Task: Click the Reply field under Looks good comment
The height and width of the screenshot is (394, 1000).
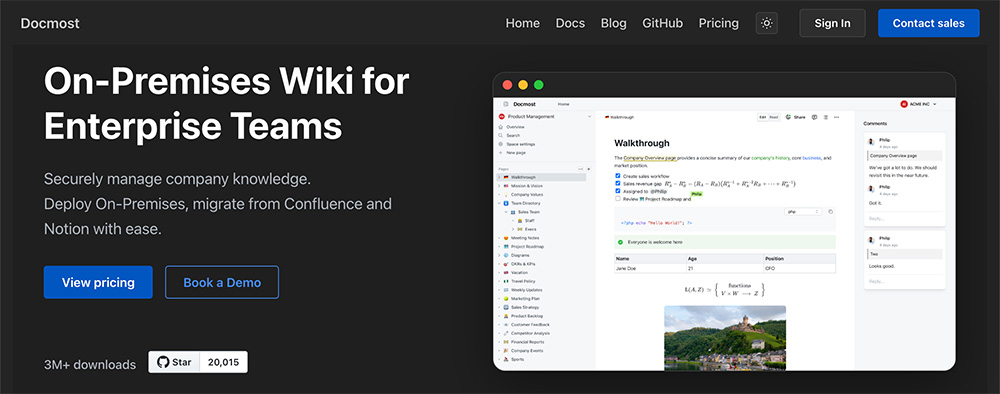Action: click(x=904, y=281)
